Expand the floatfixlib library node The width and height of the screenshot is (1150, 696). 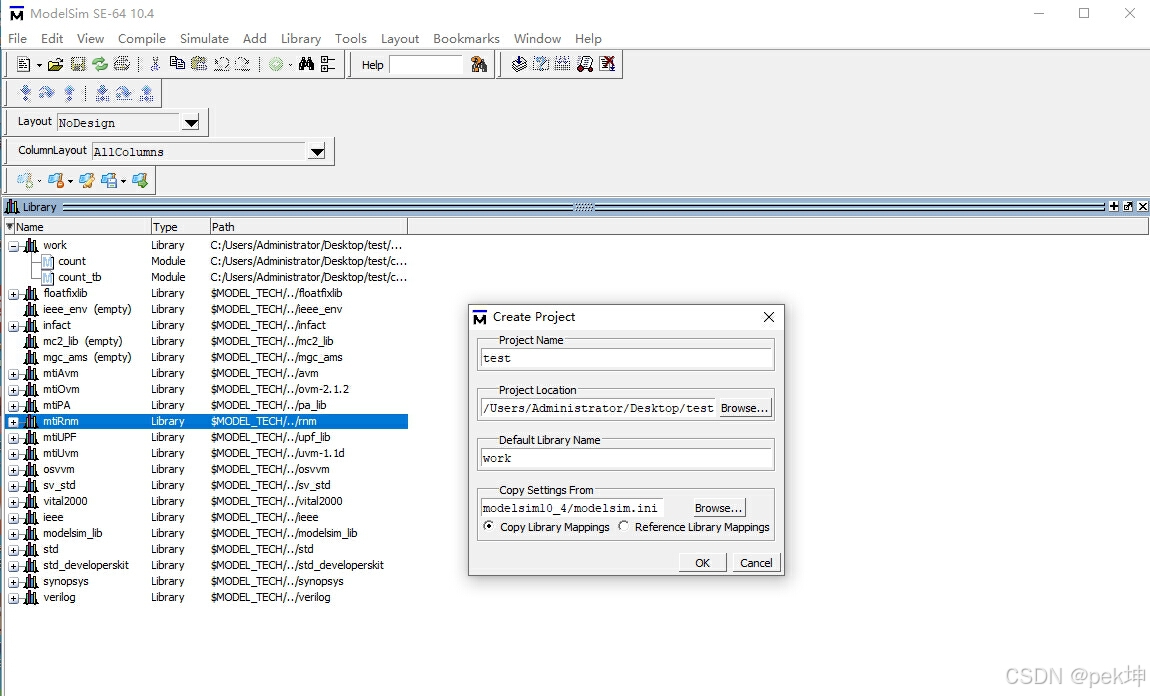[x=13, y=294]
